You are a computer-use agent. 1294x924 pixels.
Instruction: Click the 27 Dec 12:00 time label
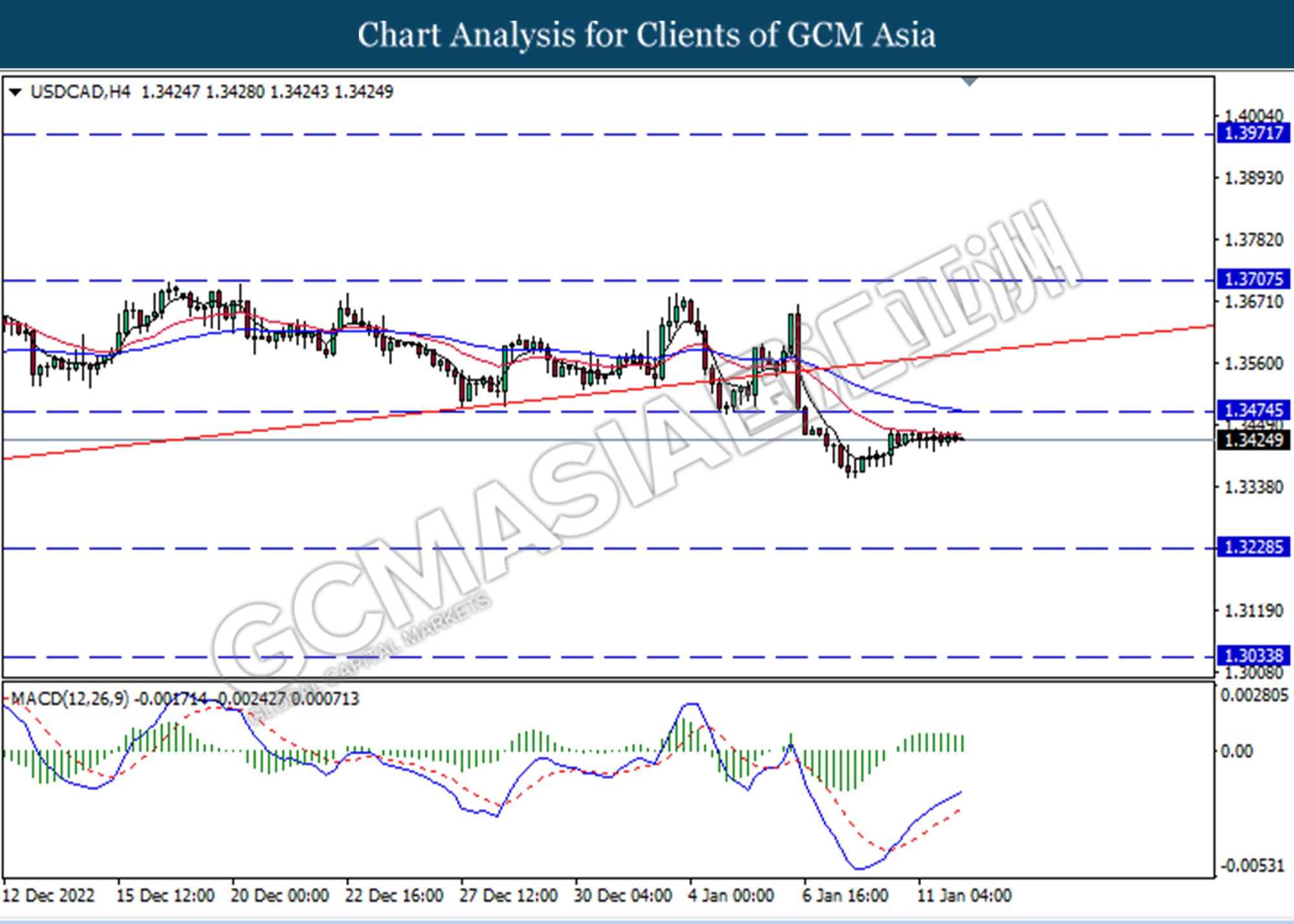click(x=509, y=896)
